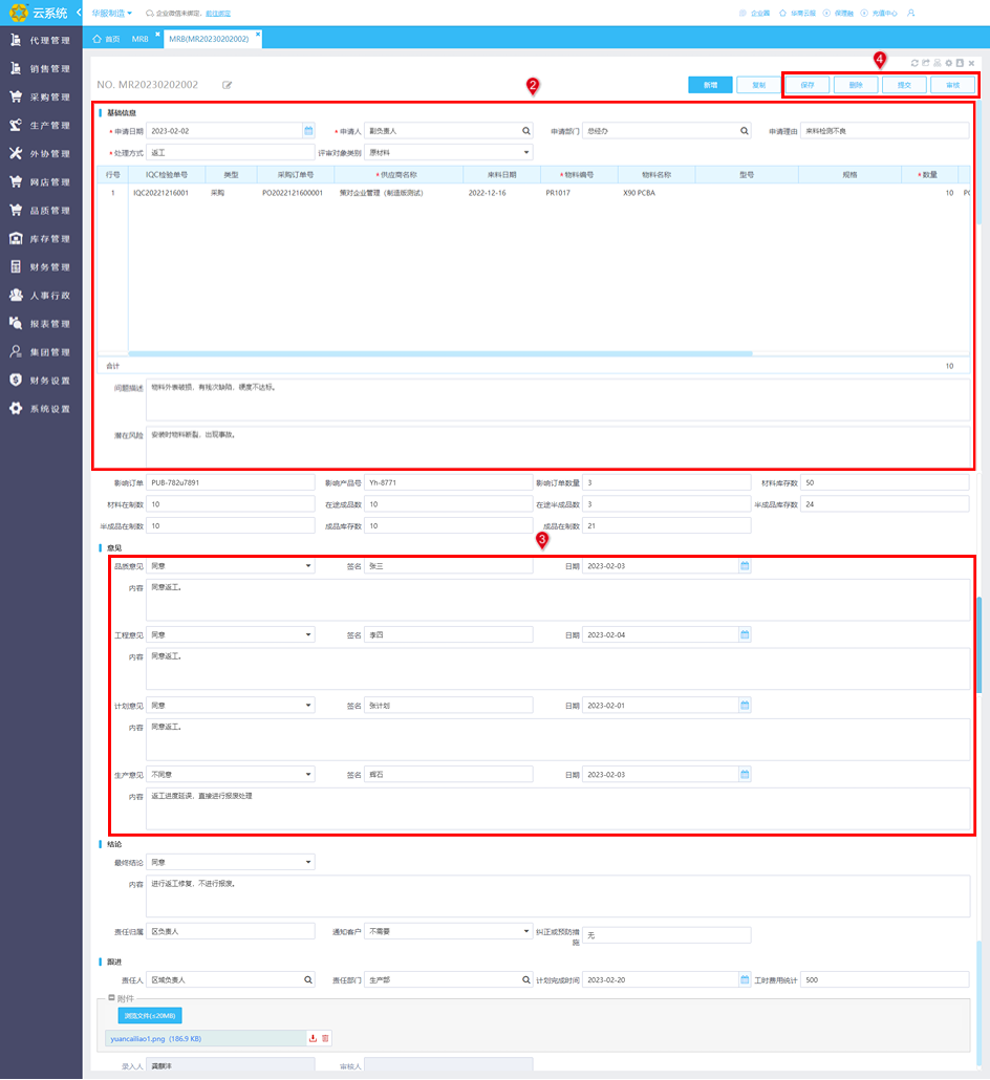The height and width of the screenshot is (1080, 990).
Task: Click the search icon in 申请部门 field
Action: coord(744,131)
